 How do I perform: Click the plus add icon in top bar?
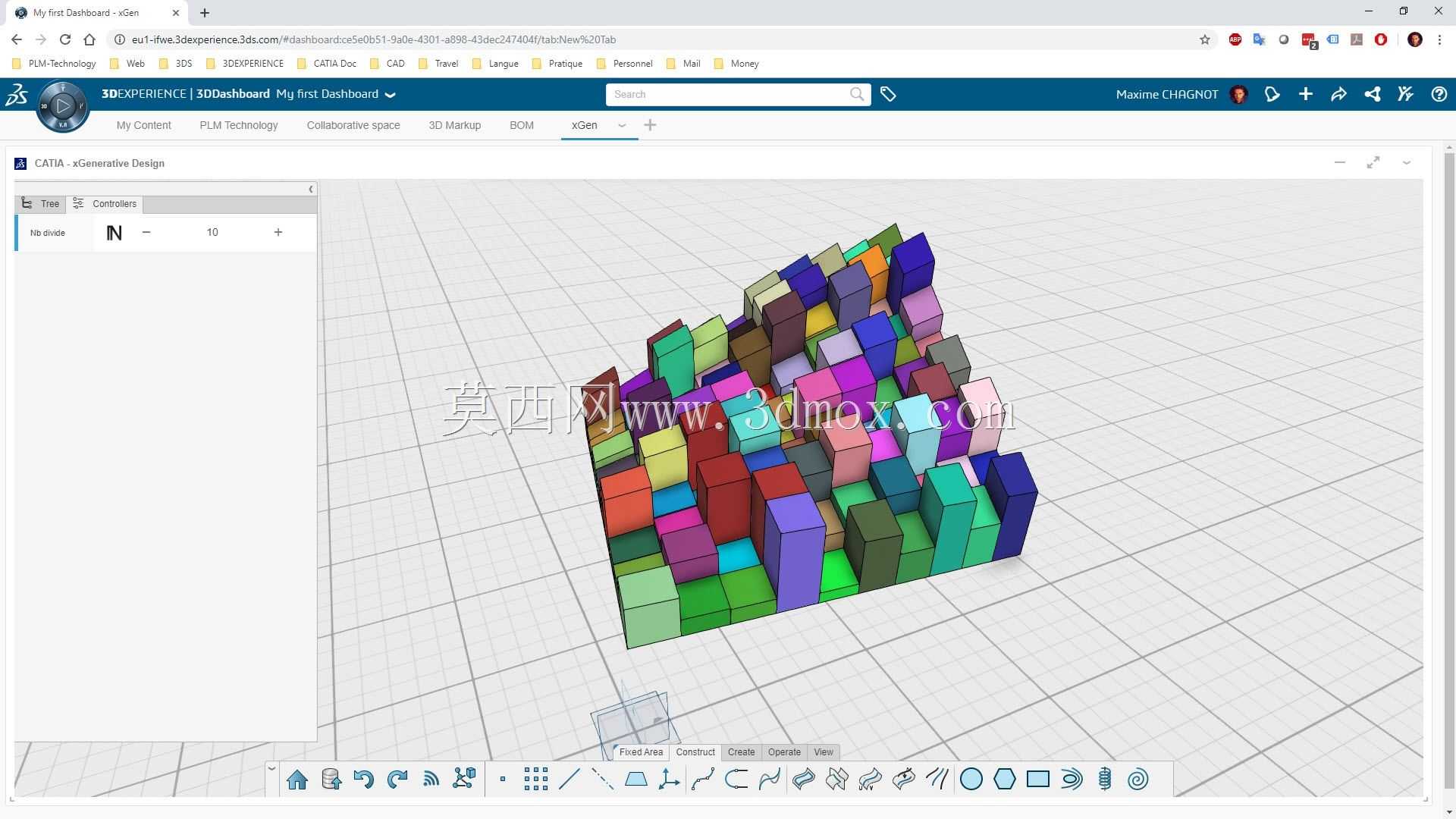1305,94
